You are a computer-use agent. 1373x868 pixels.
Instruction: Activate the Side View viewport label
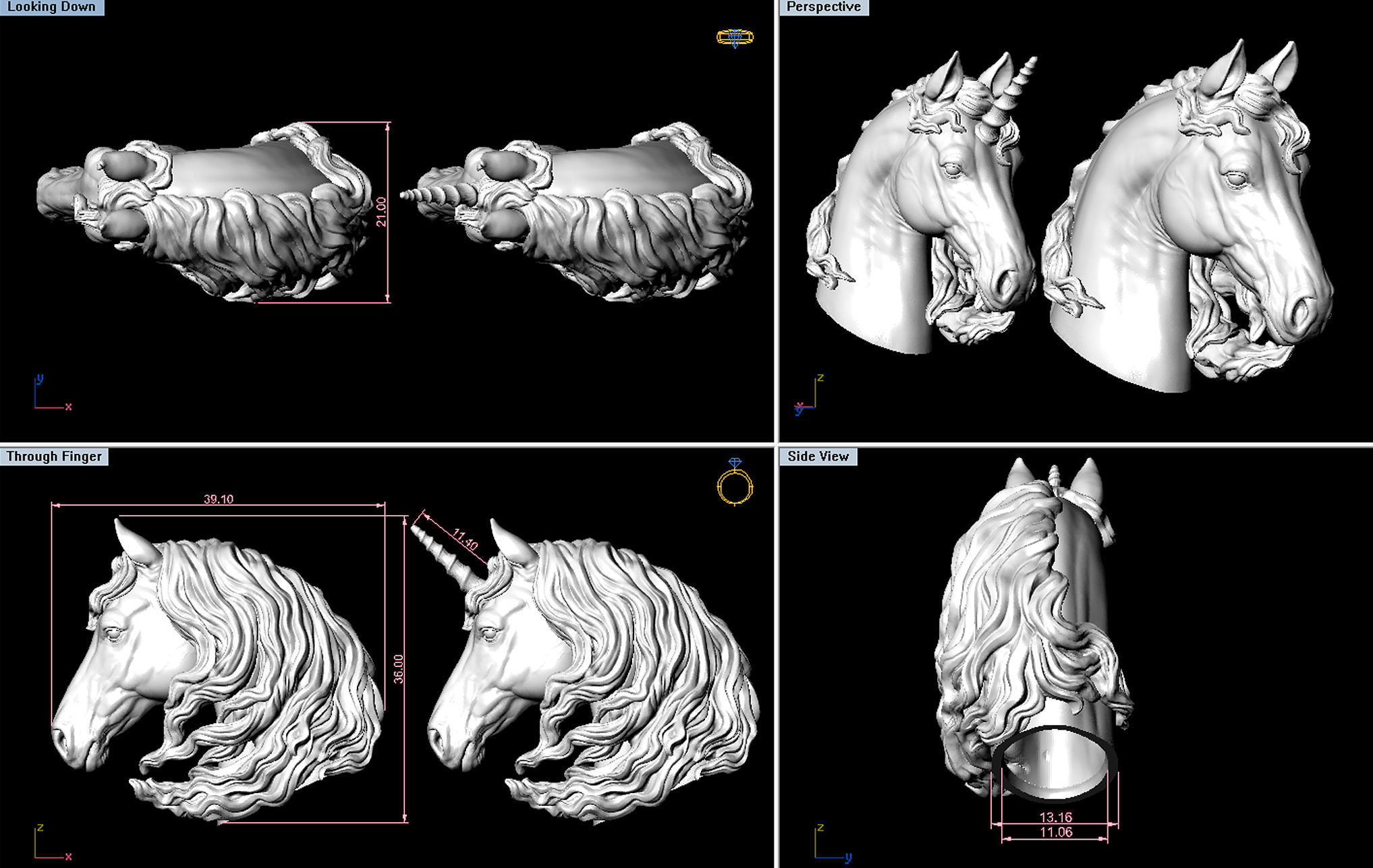coord(818,457)
